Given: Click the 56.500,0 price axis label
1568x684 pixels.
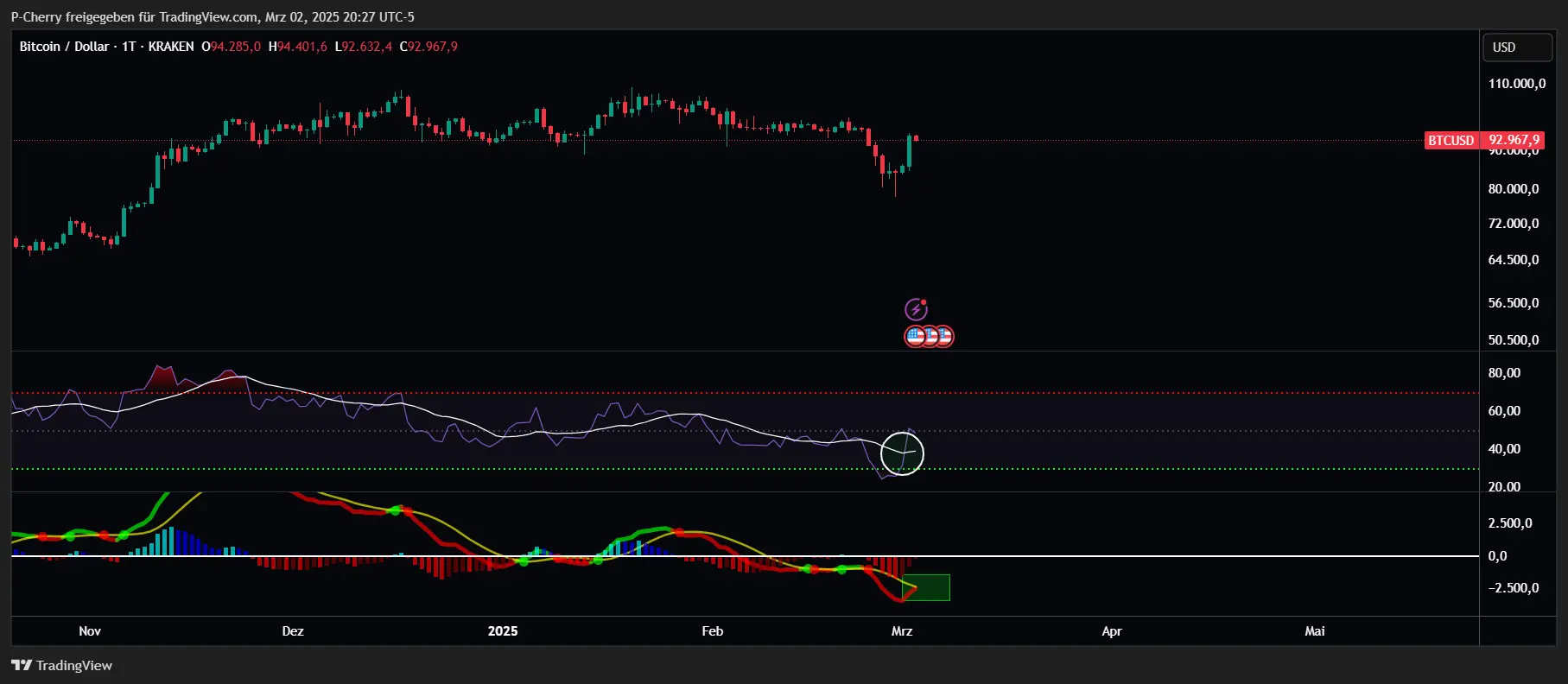Looking at the screenshot, I should 1514,303.
